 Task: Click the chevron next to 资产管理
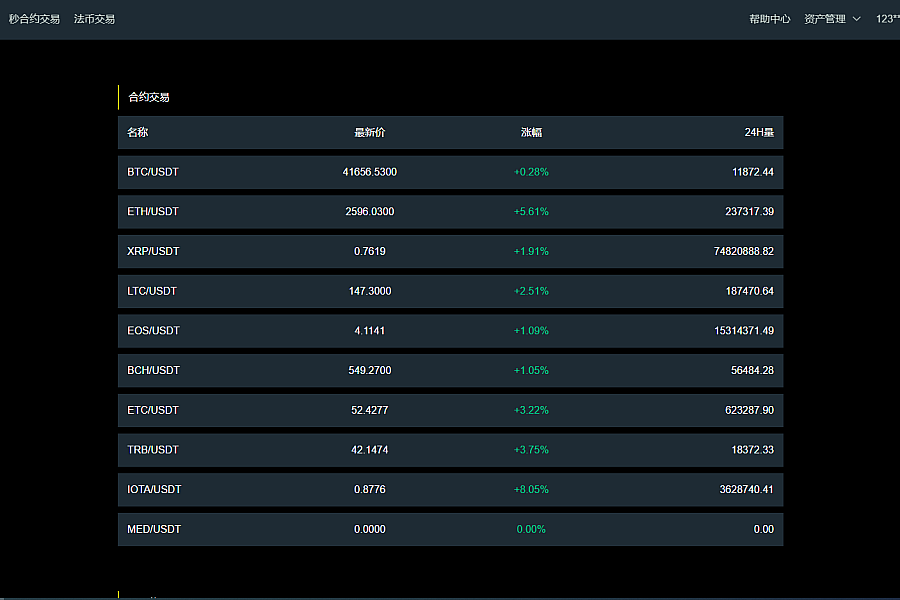click(x=856, y=19)
